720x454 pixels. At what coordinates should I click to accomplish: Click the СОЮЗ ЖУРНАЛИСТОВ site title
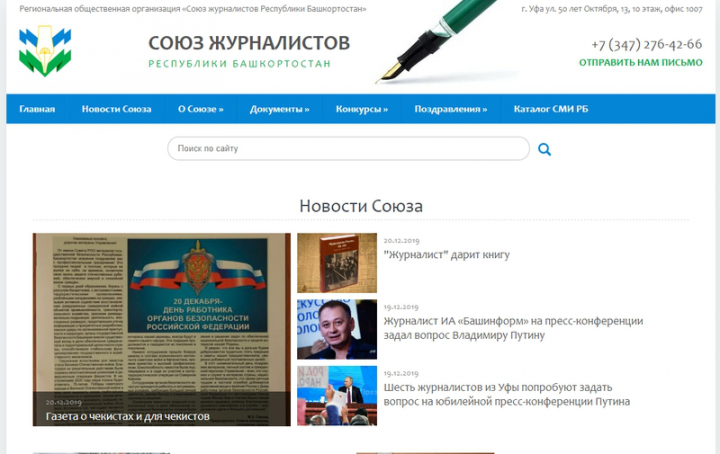point(249,43)
